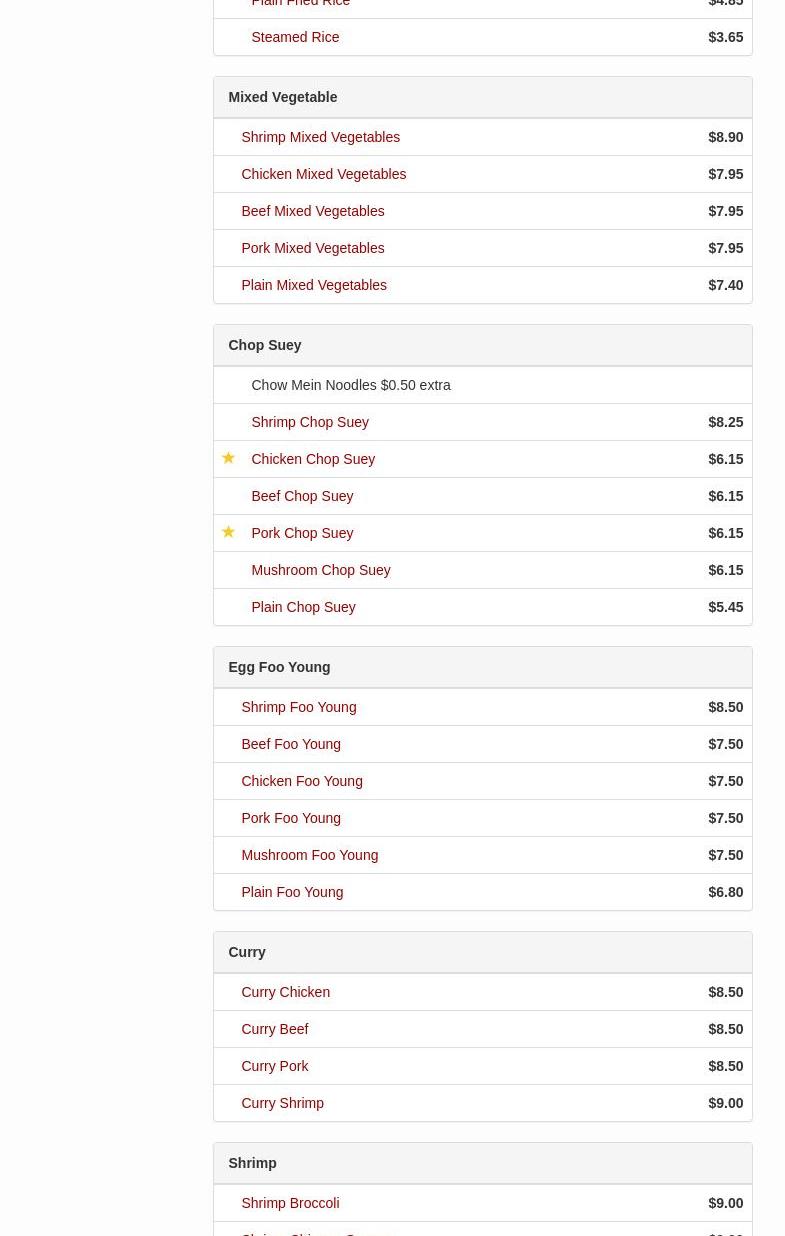The width and height of the screenshot is (785, 1236).
Task: Click the Chop Suey section header
Action: 264,345
